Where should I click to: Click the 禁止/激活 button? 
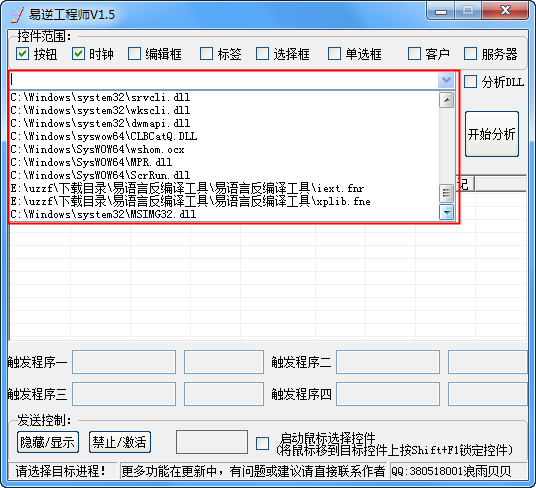pos(120,442)
